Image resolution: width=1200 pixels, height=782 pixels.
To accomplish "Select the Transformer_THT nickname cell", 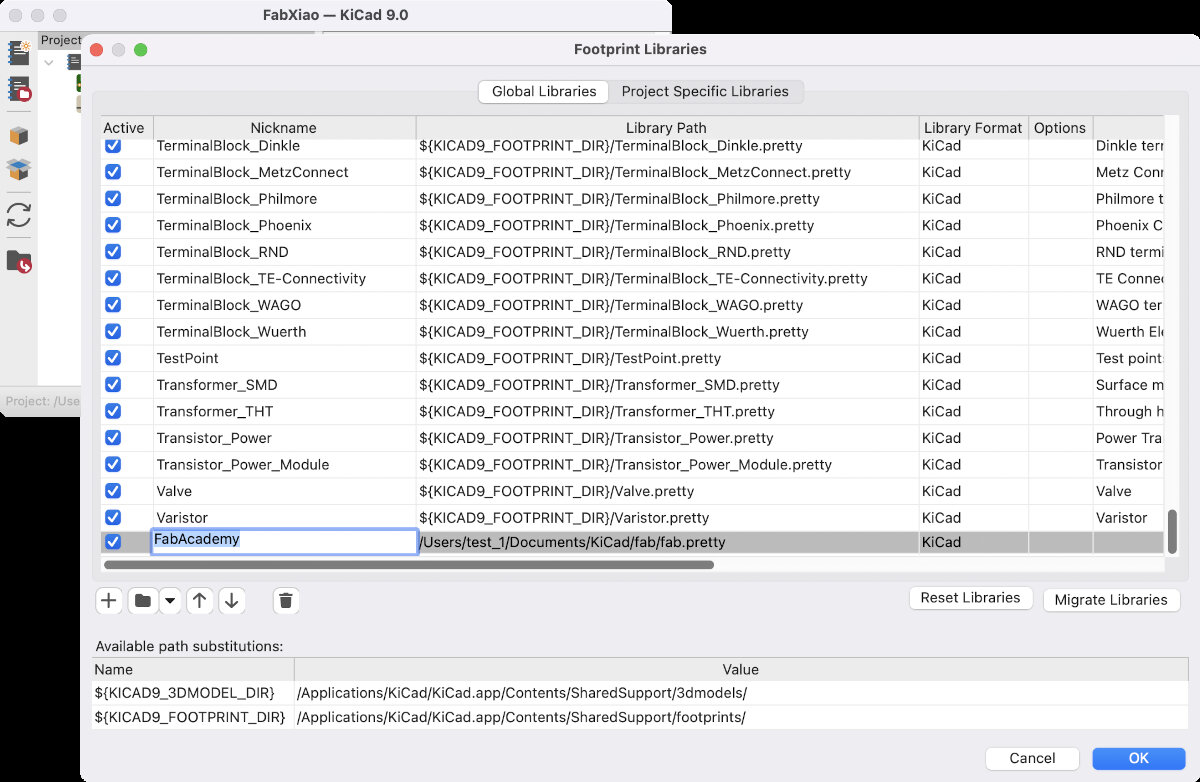I will [x=284, y=411].
